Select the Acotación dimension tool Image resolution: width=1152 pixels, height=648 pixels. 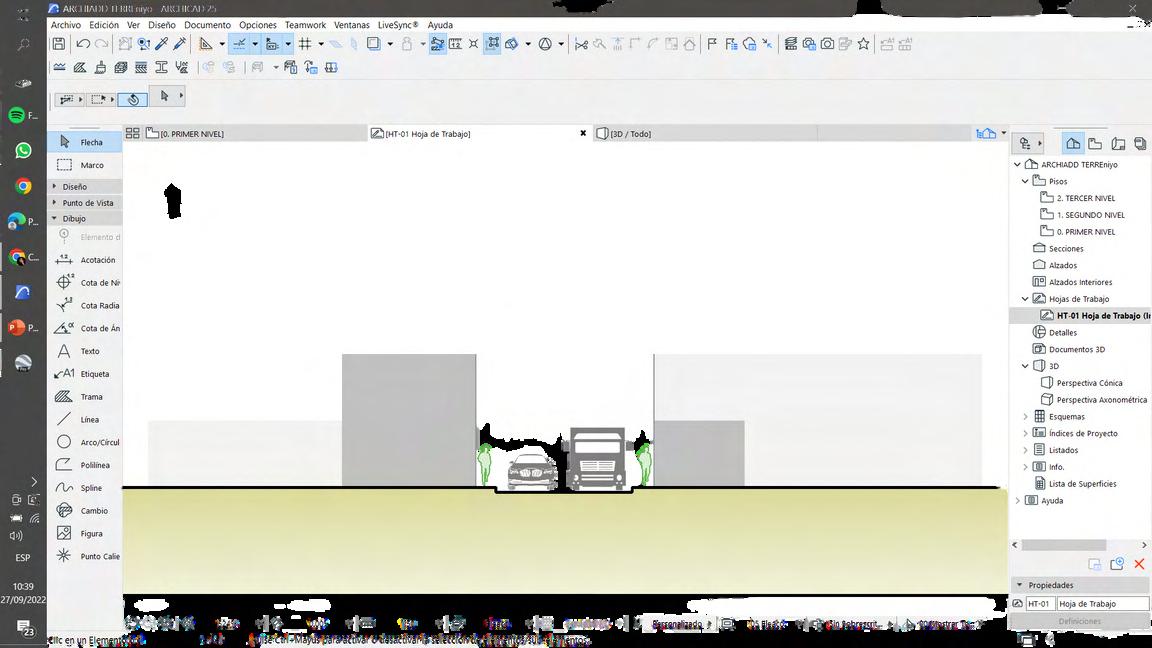(x=87, y=260)
